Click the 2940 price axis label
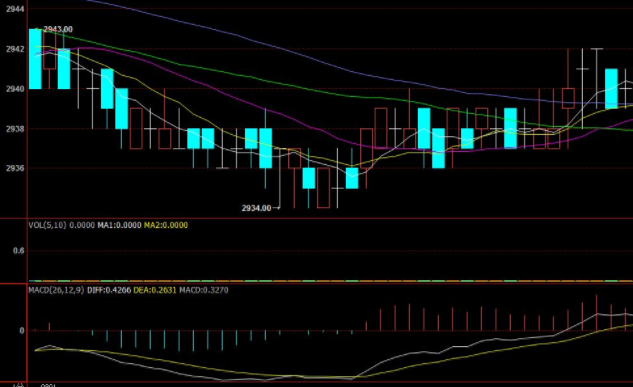 [15, 89]
